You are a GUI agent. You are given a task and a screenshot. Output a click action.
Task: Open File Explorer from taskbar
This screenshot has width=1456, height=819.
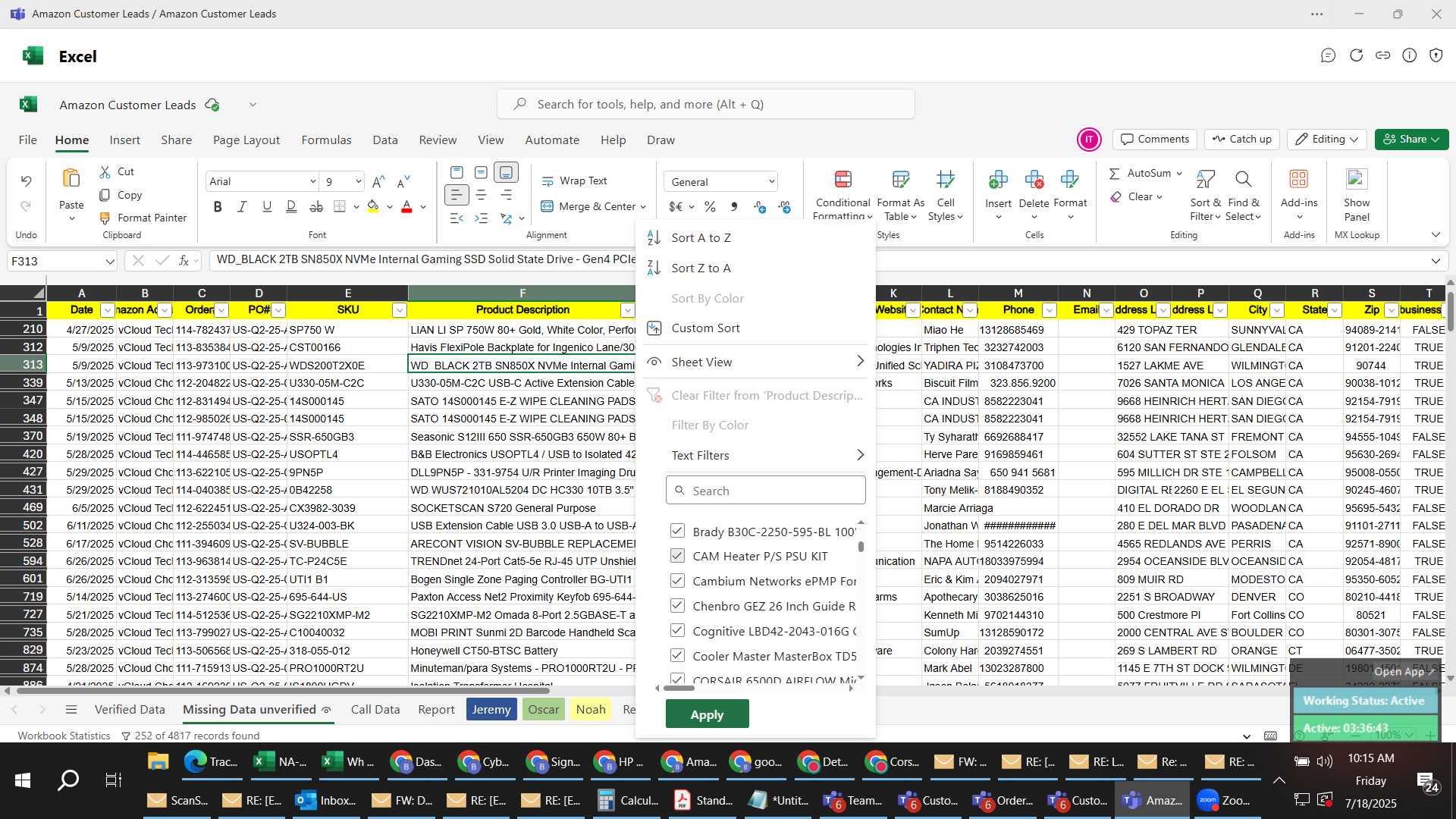(157, 761)
